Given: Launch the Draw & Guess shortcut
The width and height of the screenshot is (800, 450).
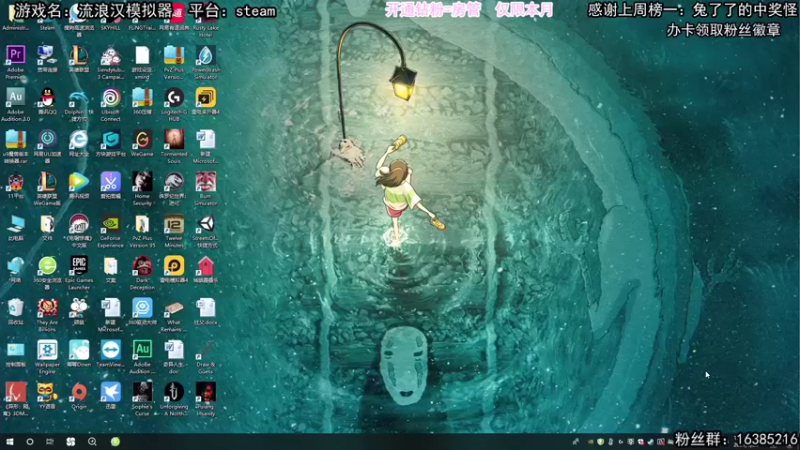Looking at the screenshot, I should tap(206, 351).
